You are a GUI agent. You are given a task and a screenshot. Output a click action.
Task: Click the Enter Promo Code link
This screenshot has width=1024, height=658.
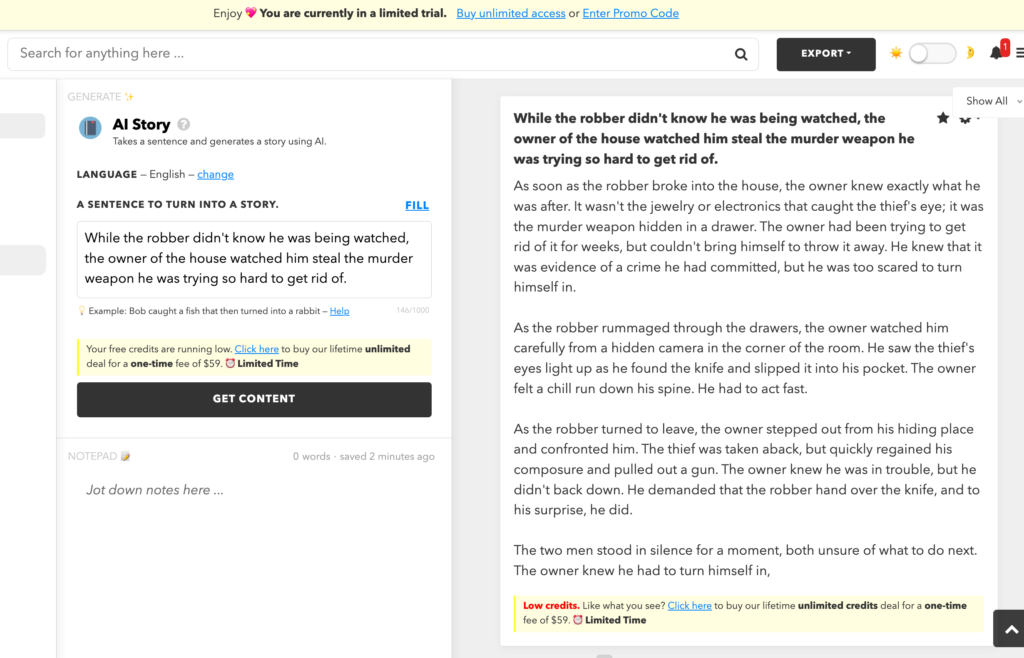pos(630,13)
